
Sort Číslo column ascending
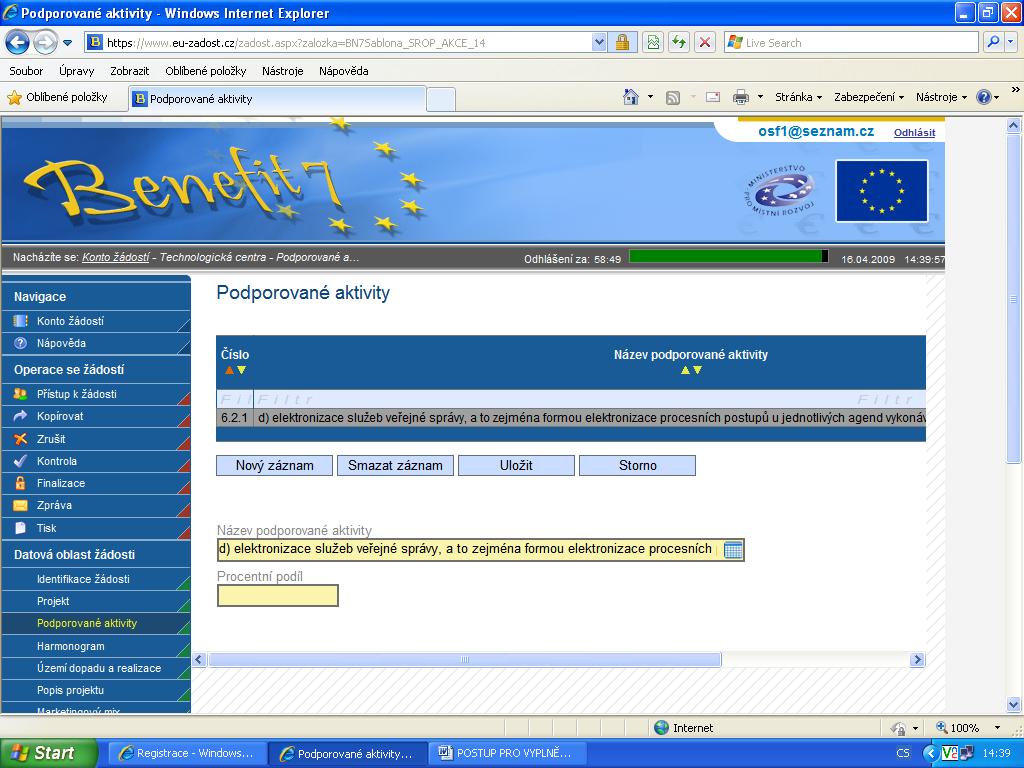(x=229, y=370)
